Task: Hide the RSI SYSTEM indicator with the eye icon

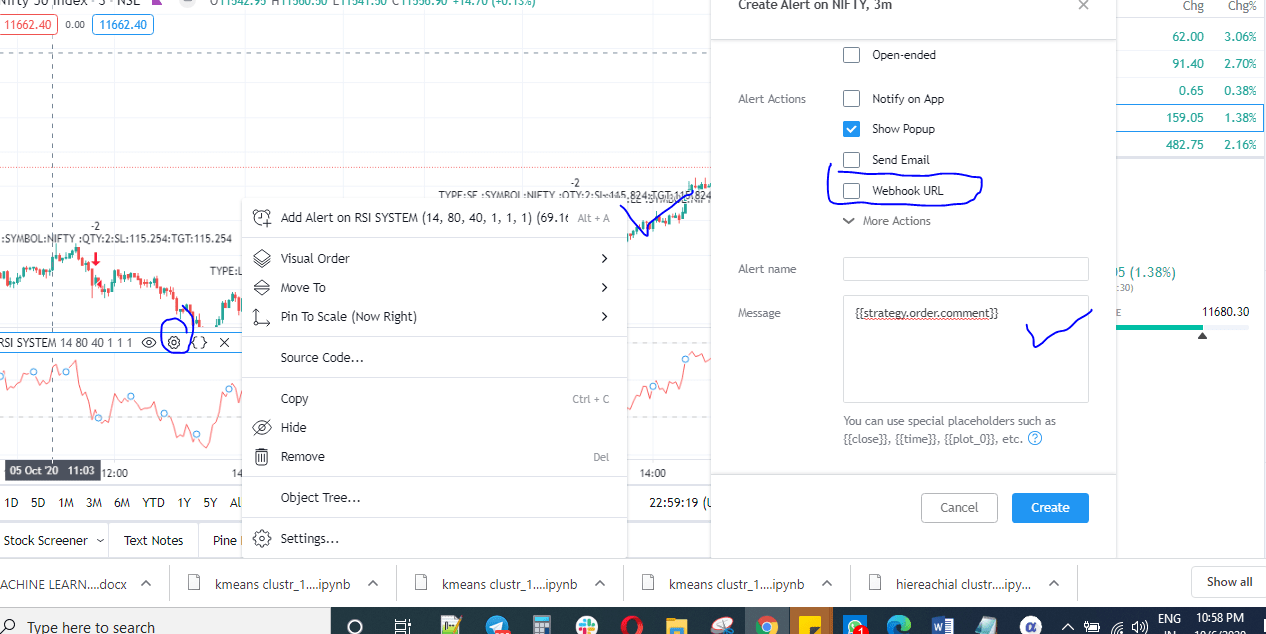Action: 148,342
